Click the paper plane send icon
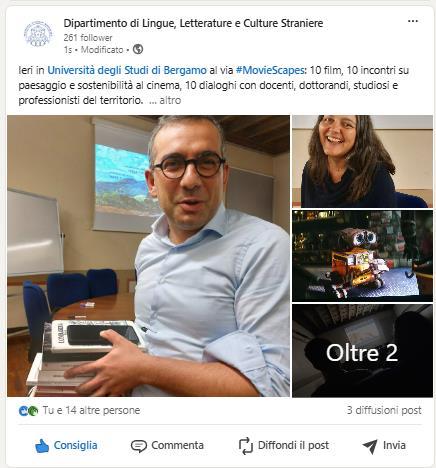436x468 pixels. click(370, 446)
